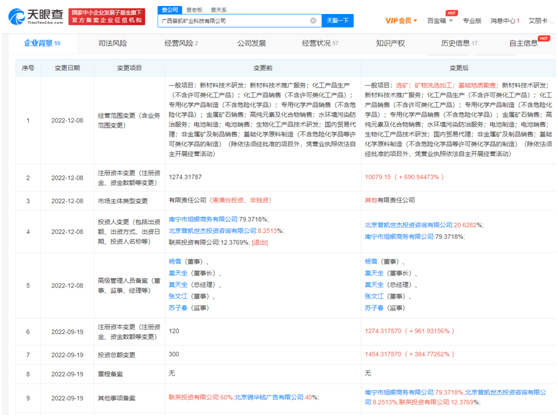Expand the 百宝箱 dropdown menu

pyautogui.click(x=439, y=21)
